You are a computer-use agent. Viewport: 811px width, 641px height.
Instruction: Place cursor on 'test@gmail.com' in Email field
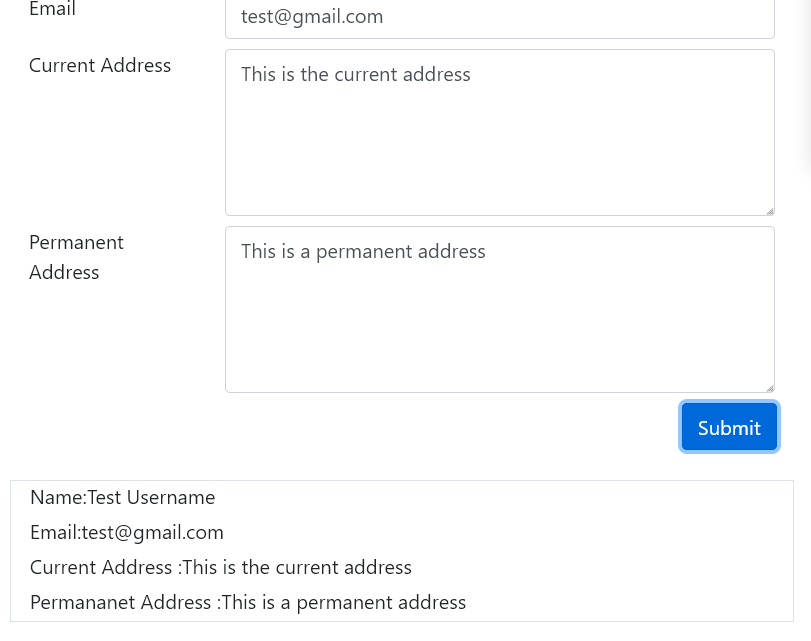[x=312, y=17]
